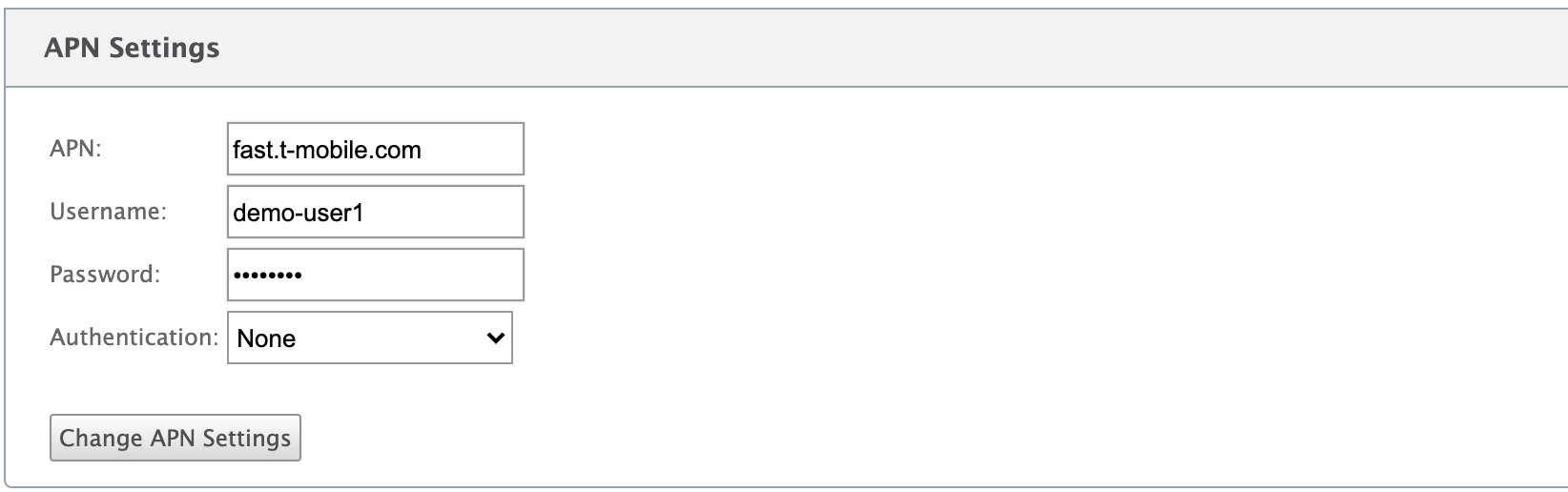Click the masked password dots

267,276
